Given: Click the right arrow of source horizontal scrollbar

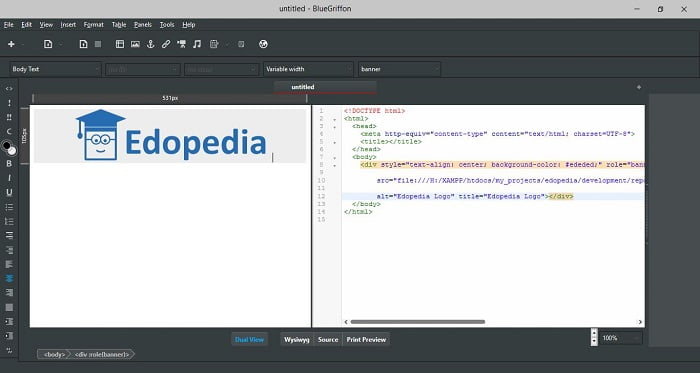Looking at the screenshot, I should [x=640, y=322].
